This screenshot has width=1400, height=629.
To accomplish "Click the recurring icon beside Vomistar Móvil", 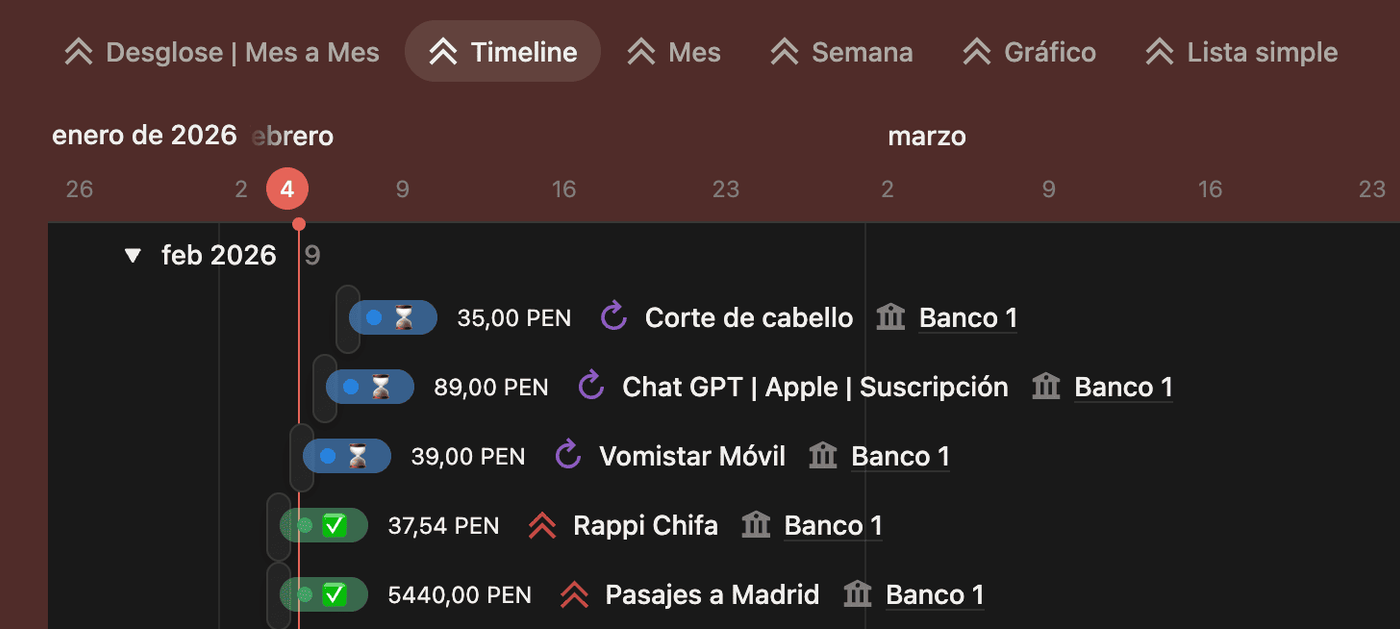I will pyautogui.click(x=568, y=456).
